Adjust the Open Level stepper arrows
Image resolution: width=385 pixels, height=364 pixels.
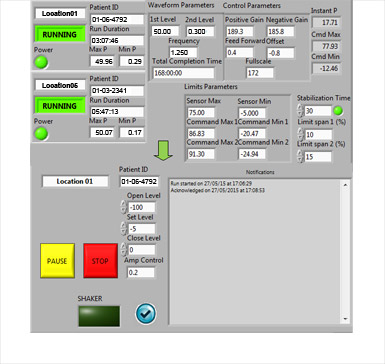(124, 207)
